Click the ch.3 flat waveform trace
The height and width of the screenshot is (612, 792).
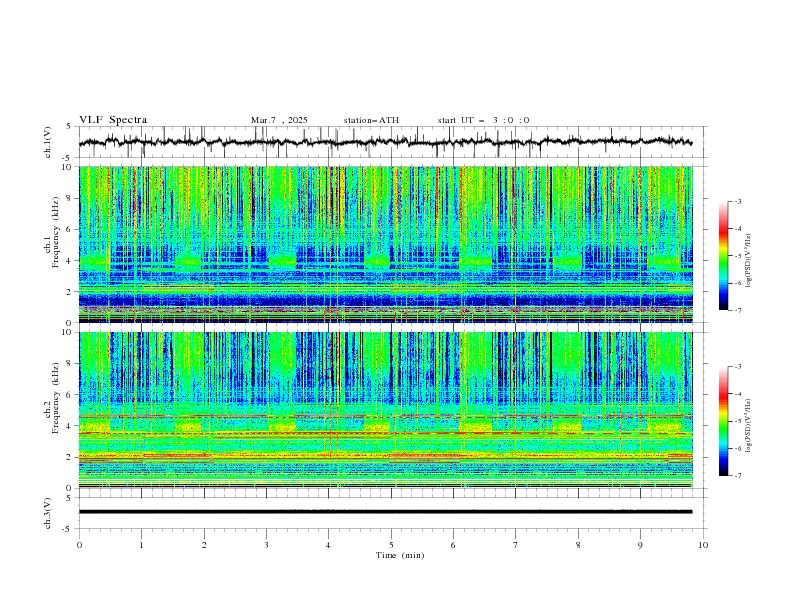pos(385,512)
